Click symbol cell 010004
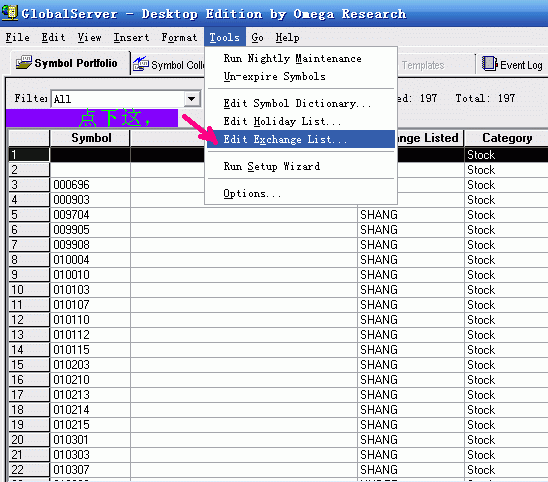The height and width of the screenshot is (482, 548). pyautogui.click(x=90, y=260)
